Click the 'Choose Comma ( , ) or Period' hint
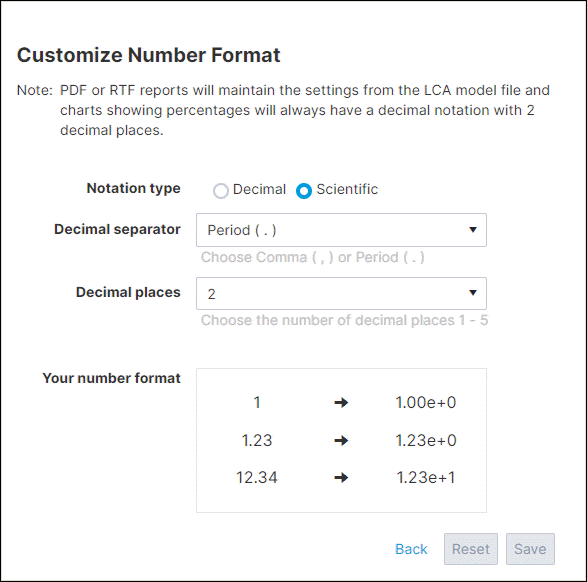 pyautogui.click(x=313, y=258)
